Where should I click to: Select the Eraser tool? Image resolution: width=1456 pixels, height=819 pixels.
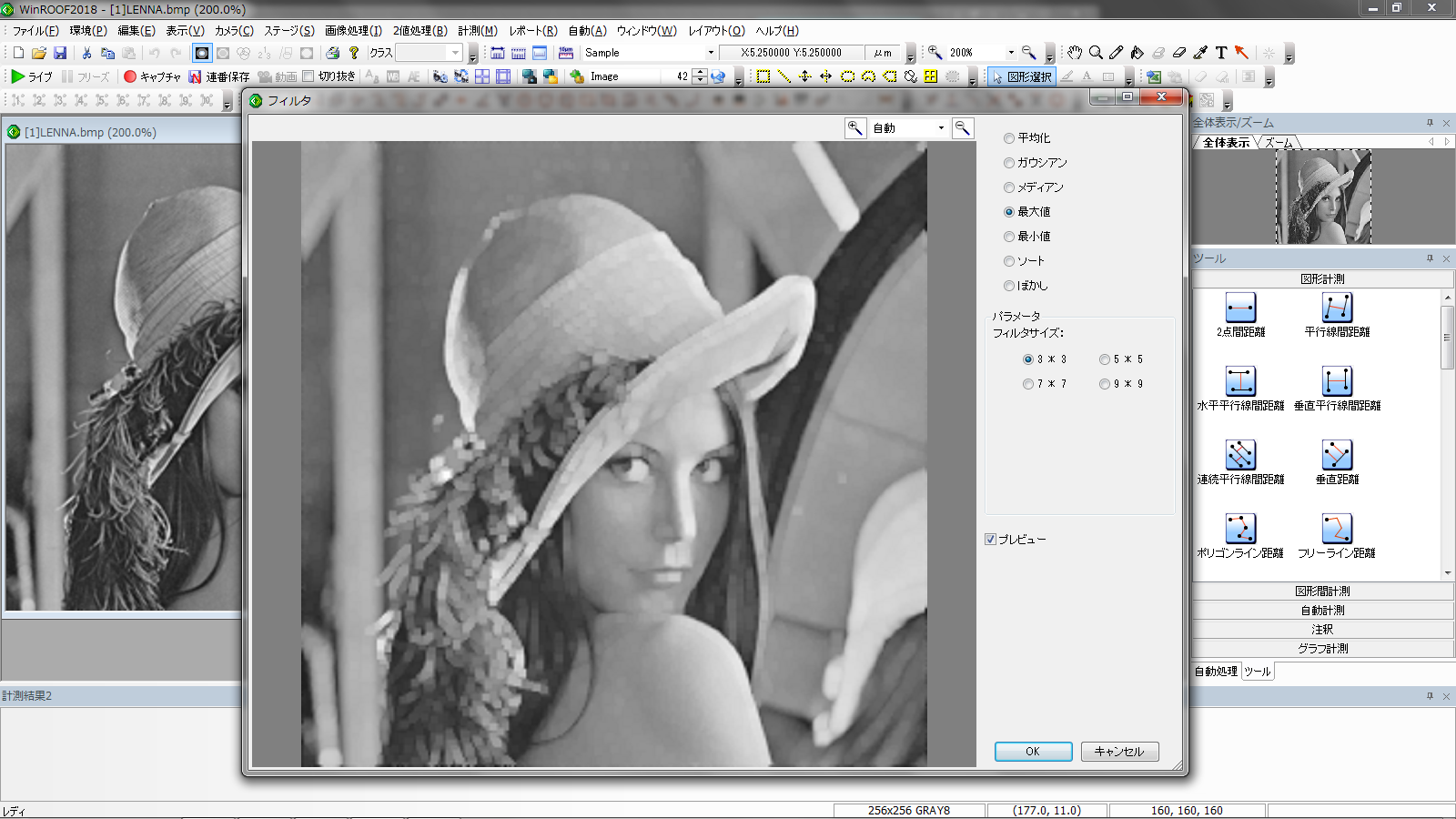click(x=1179, y=53)
